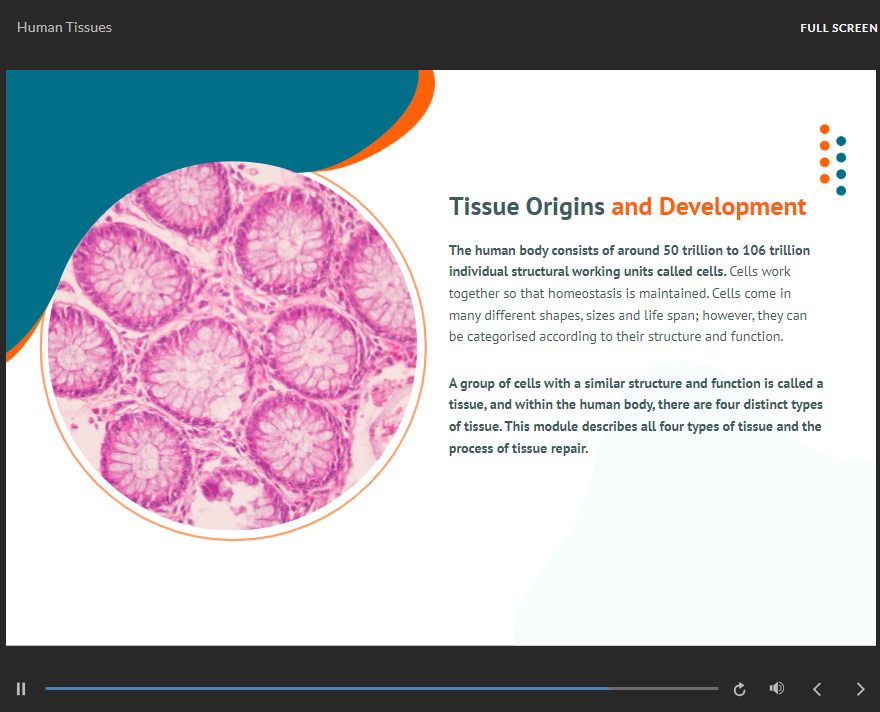
Task: Click the replay slide icon
Action: pyautogui.click(x=739, y=689)
